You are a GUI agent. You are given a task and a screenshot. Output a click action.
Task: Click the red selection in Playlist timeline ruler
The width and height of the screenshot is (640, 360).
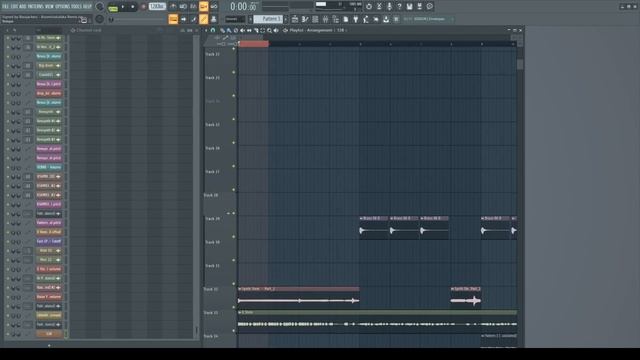coord(253,44)
